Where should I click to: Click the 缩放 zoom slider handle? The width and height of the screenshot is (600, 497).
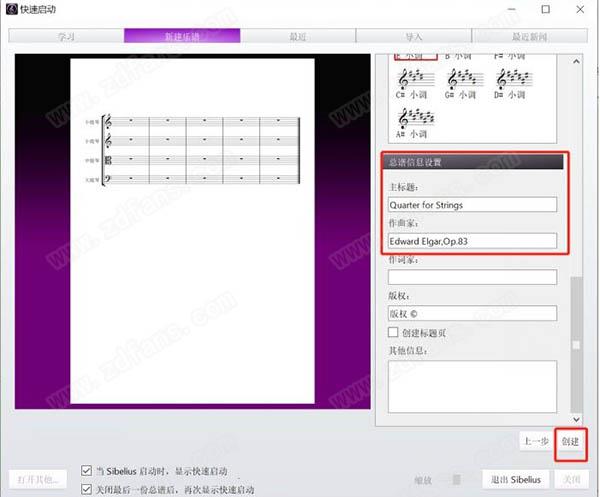[x=456, y=479]
